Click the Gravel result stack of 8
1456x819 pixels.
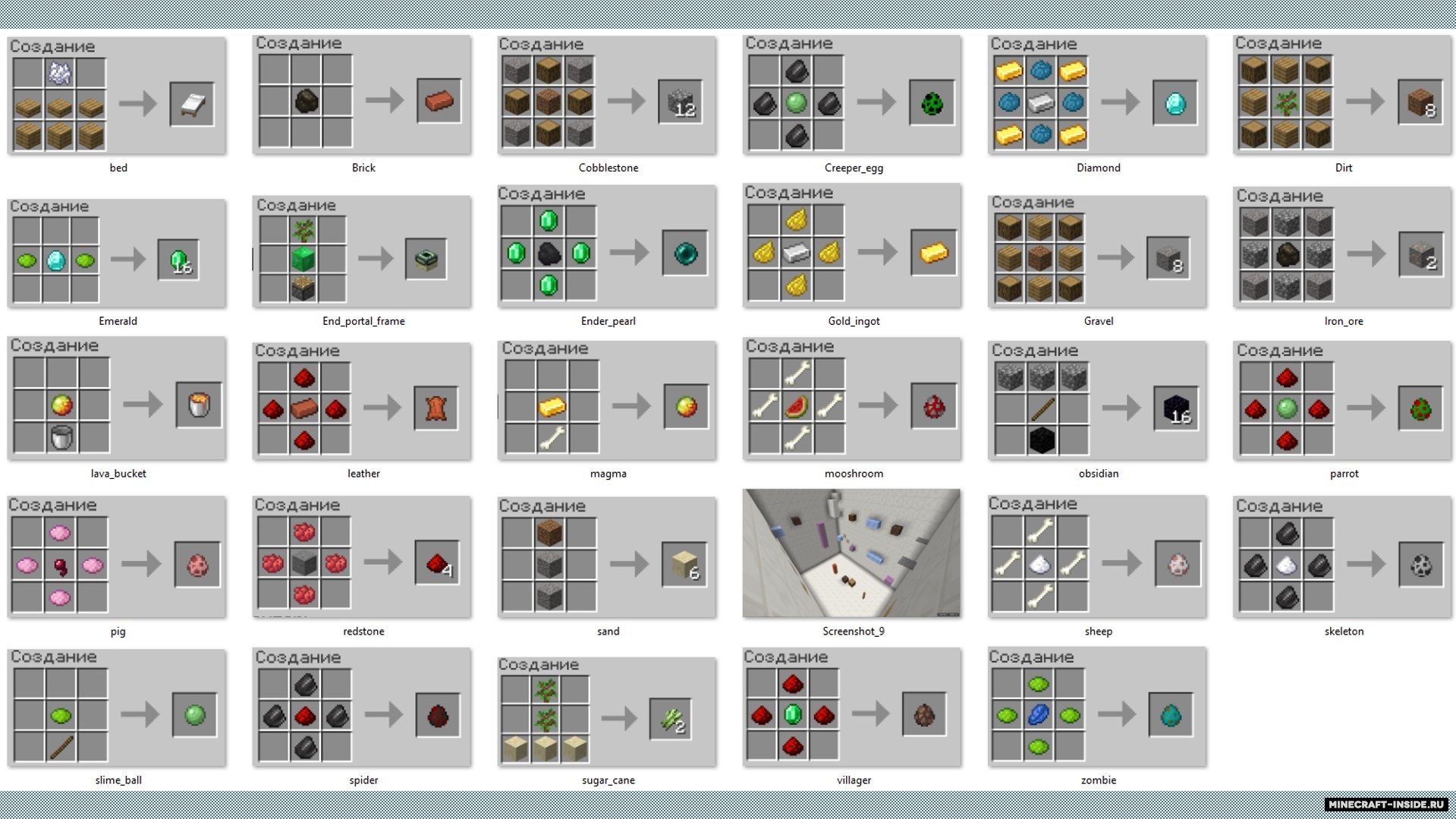point(1168,258)
